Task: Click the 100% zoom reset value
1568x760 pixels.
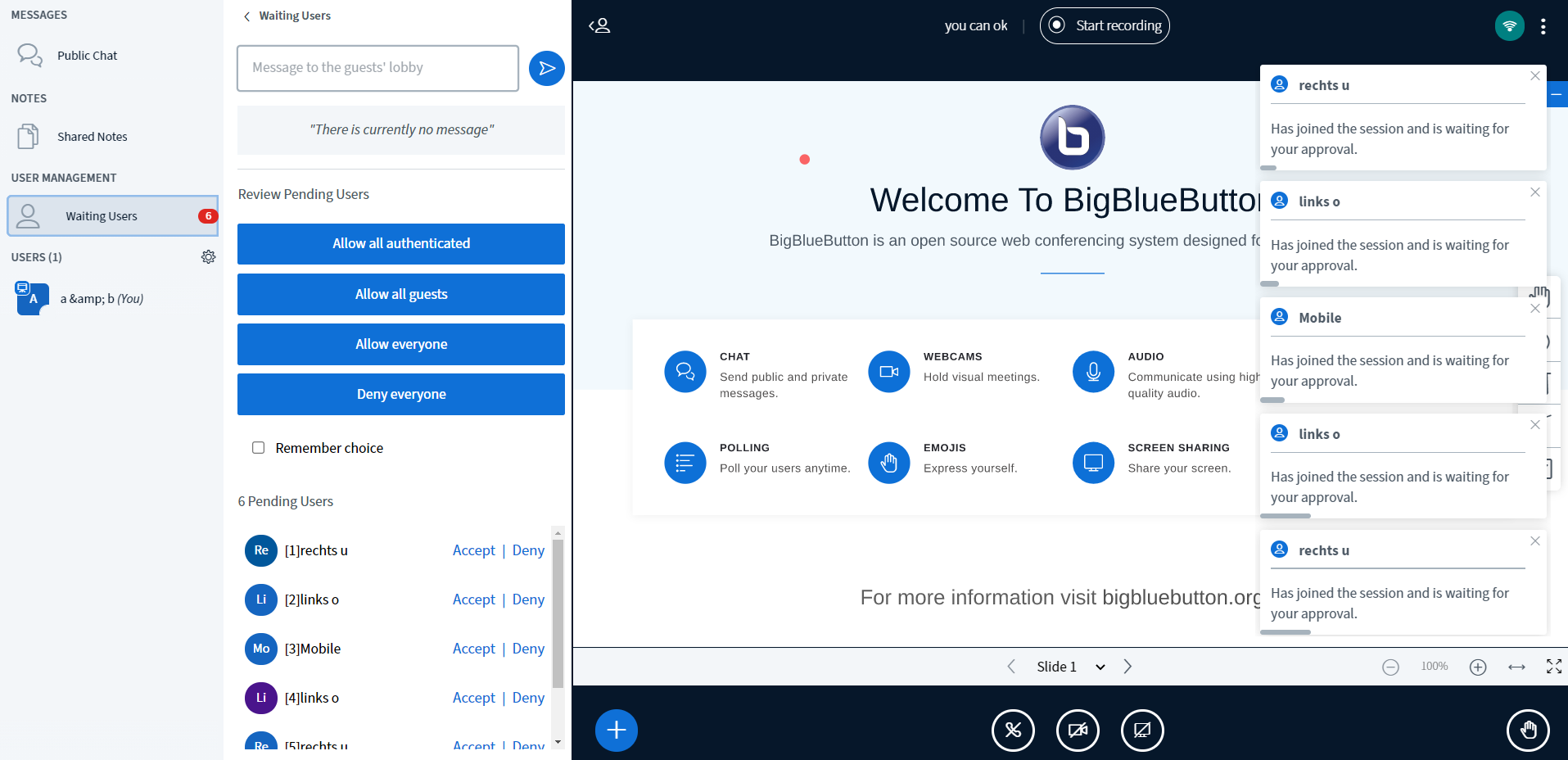Action: (1435, 667)
